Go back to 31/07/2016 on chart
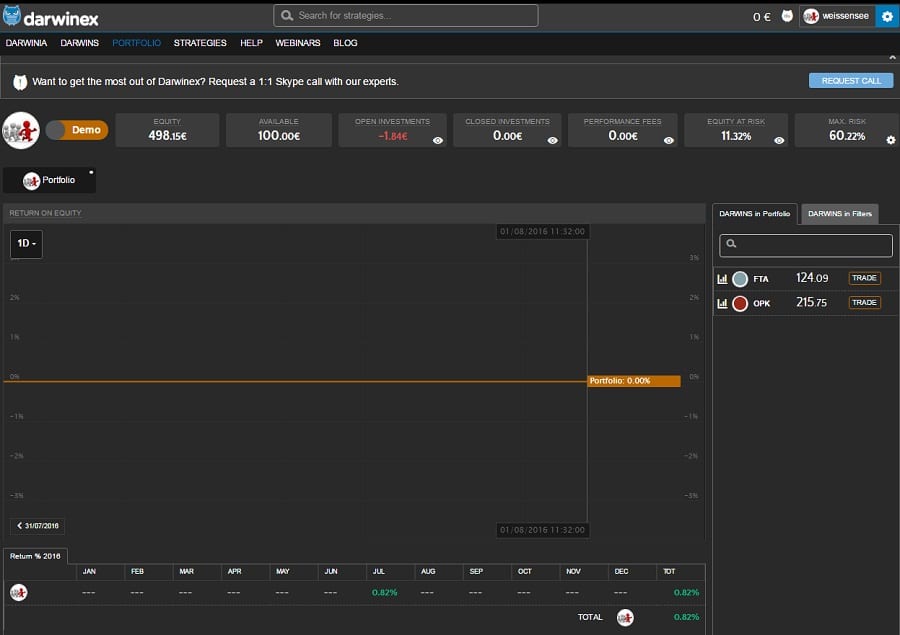 point(38,526)
